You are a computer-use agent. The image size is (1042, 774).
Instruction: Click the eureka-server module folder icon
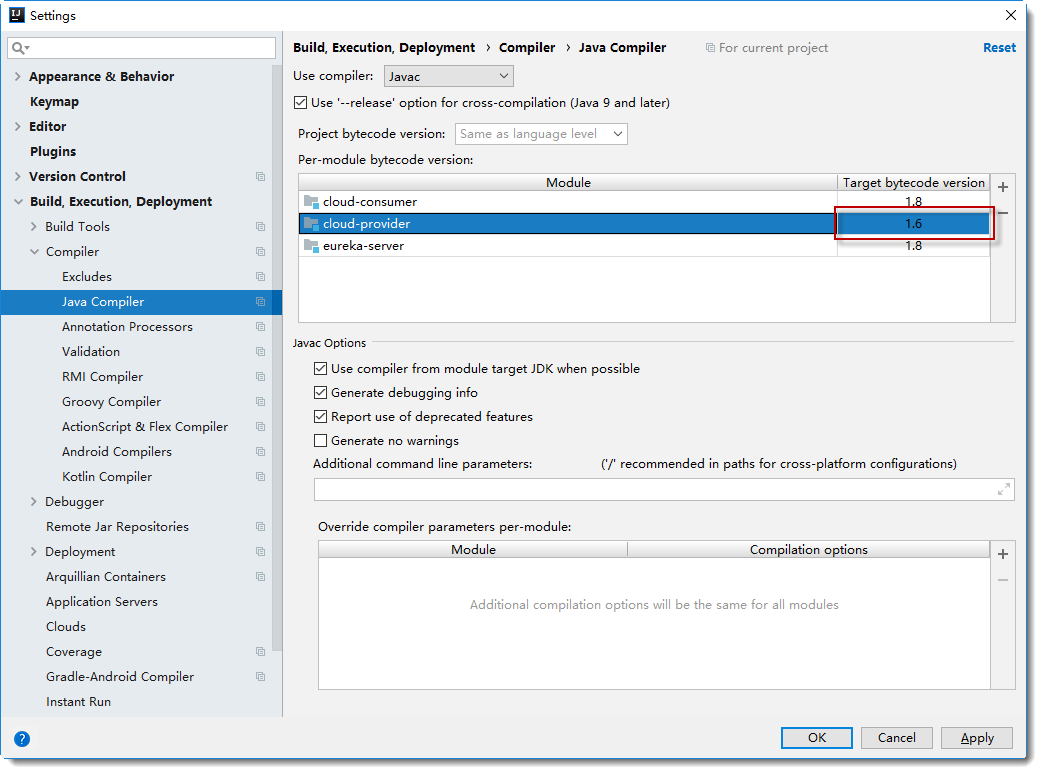311,246
